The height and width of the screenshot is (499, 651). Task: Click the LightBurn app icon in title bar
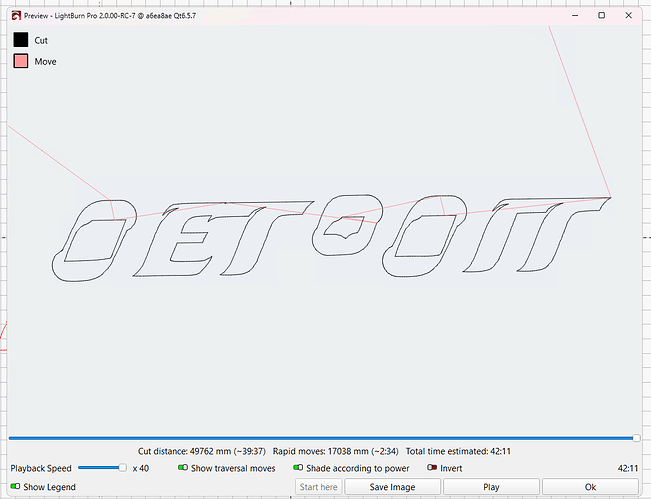(16, 16)
